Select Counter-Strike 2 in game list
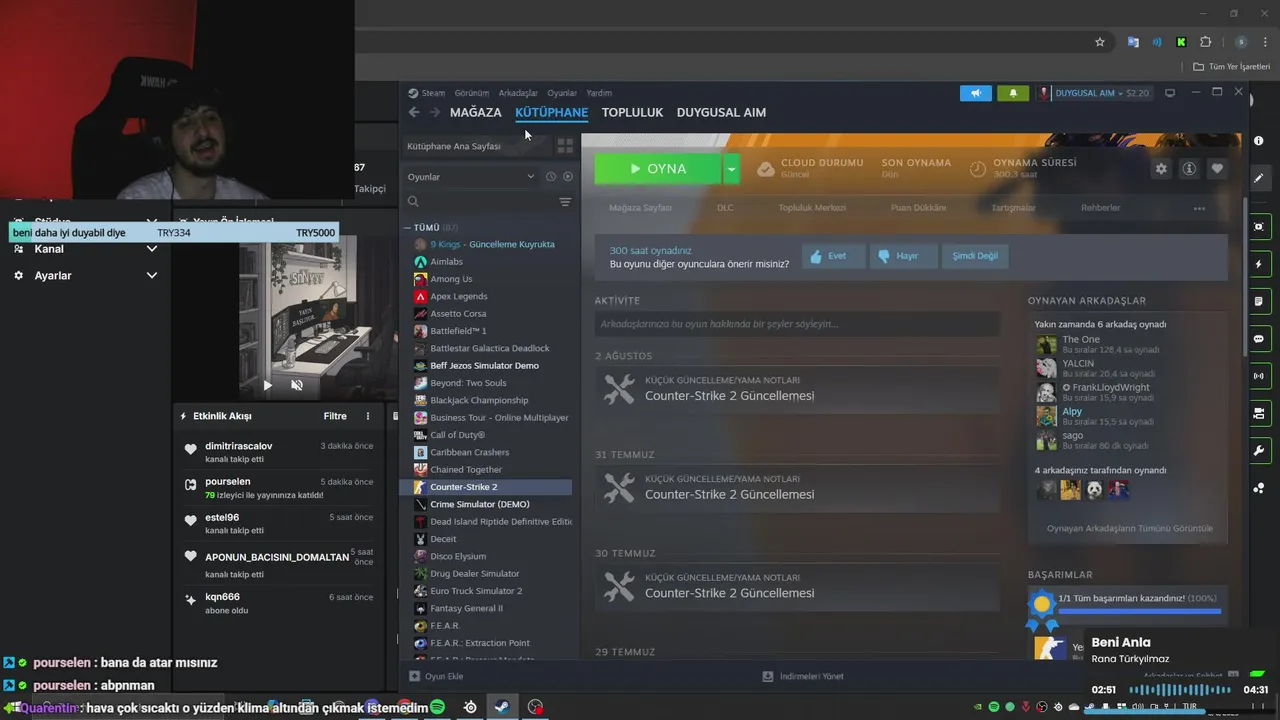The height and width of the screenshot is (720, 1280). (x=487, y=487)
